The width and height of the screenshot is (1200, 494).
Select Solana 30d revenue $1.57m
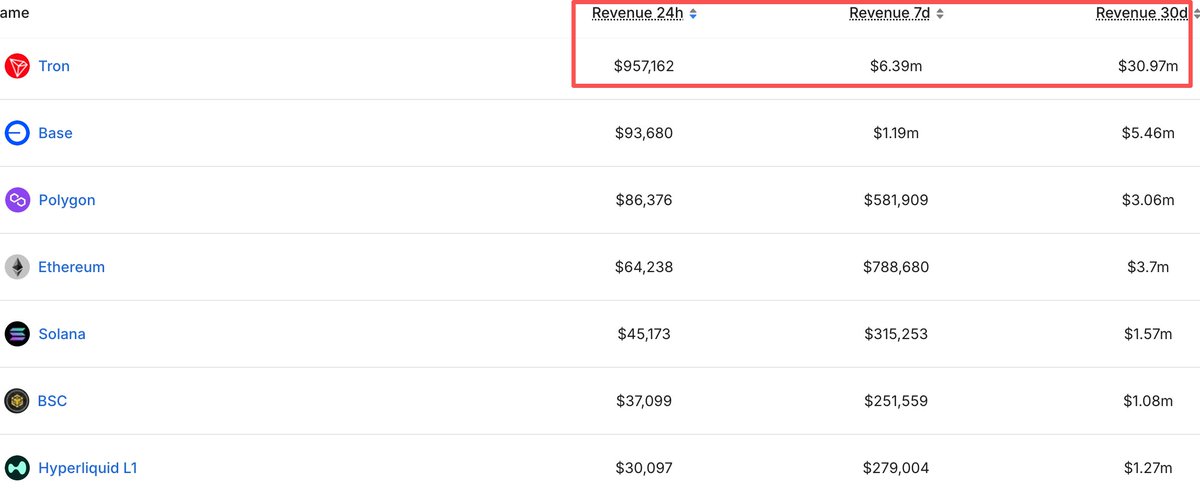tap(1148, 334)
